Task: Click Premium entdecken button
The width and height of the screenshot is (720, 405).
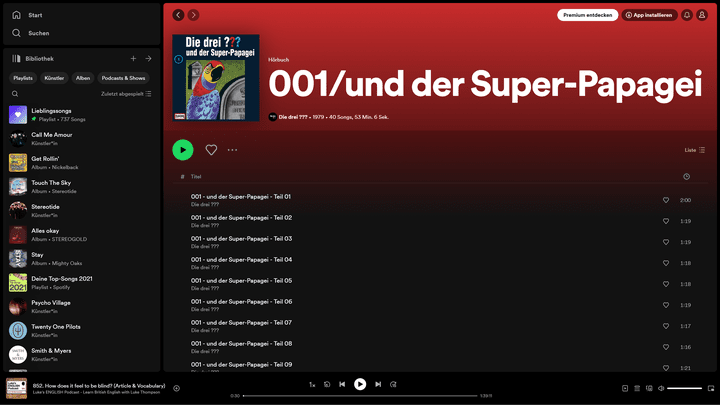Action: pyautogui.click(x=587, y=15)
